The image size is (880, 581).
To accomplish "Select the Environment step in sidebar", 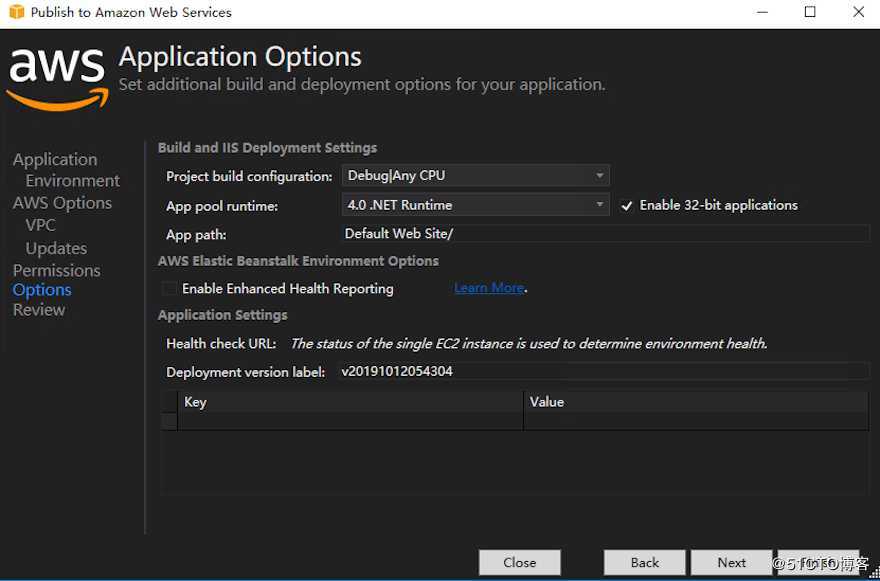I will (72, 181).
